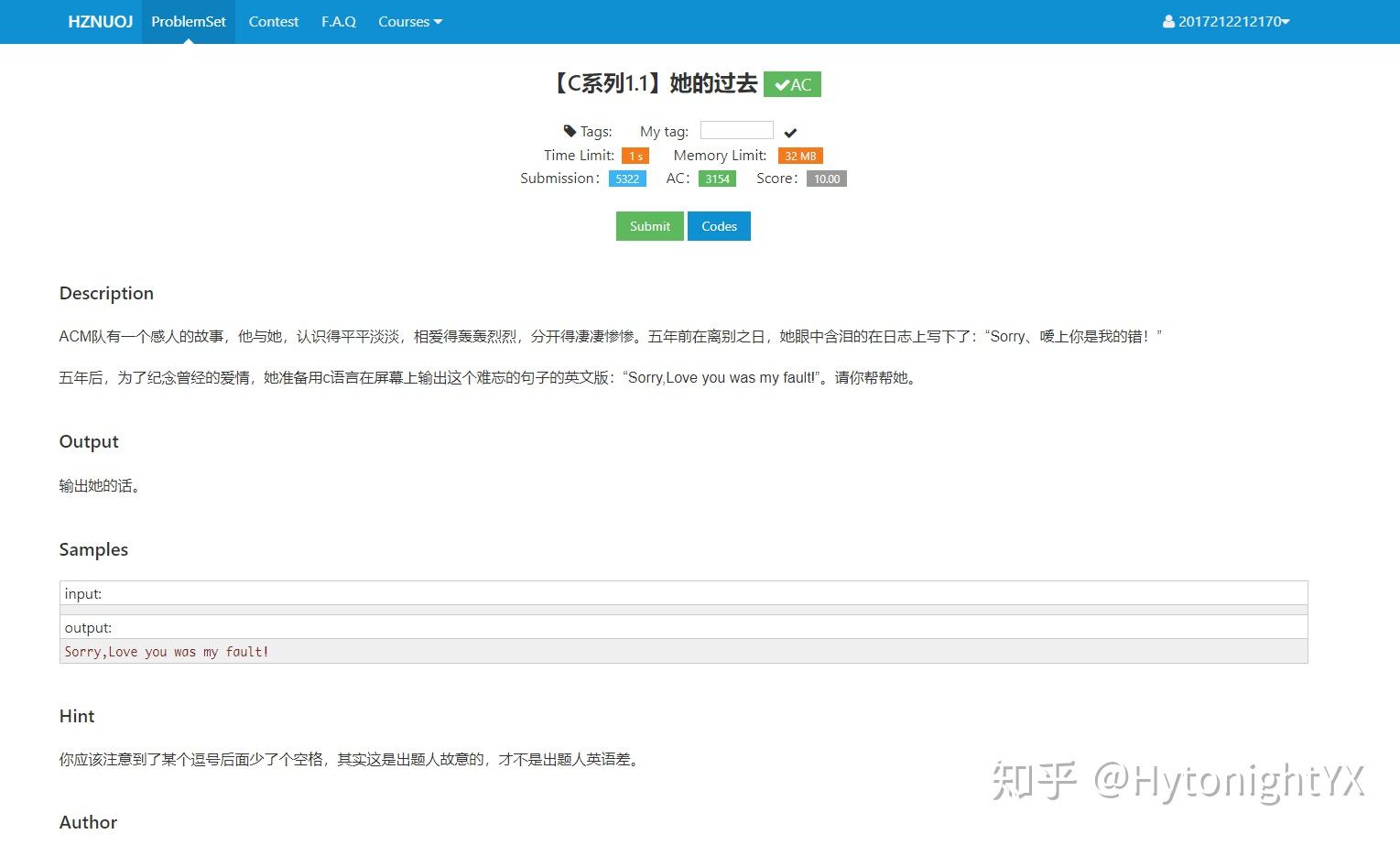This screenshot has width=1400, height=845.
Task: Open the F.A.Q page
Action: pos(338,21)
